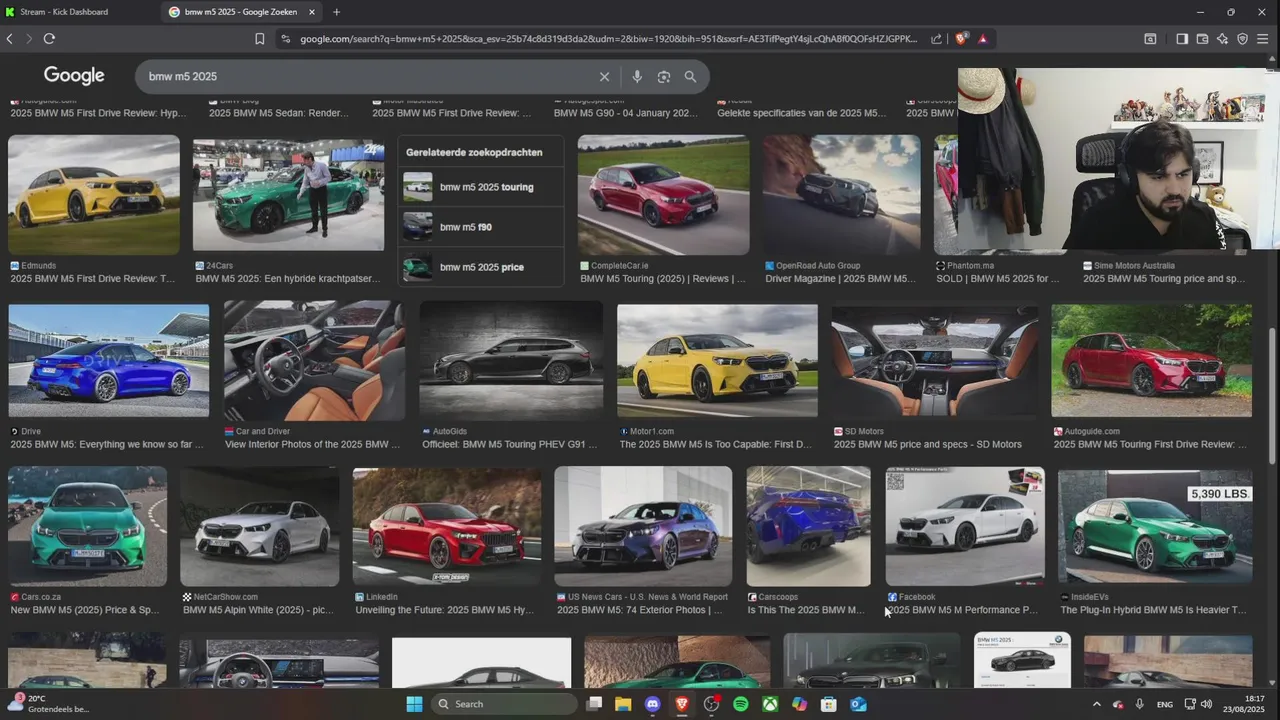Image resolution: width=1280 pixels, height=720 pixels.
Task: Open the tab search icon in the toolbar
Action: [x=1150, y=39]
